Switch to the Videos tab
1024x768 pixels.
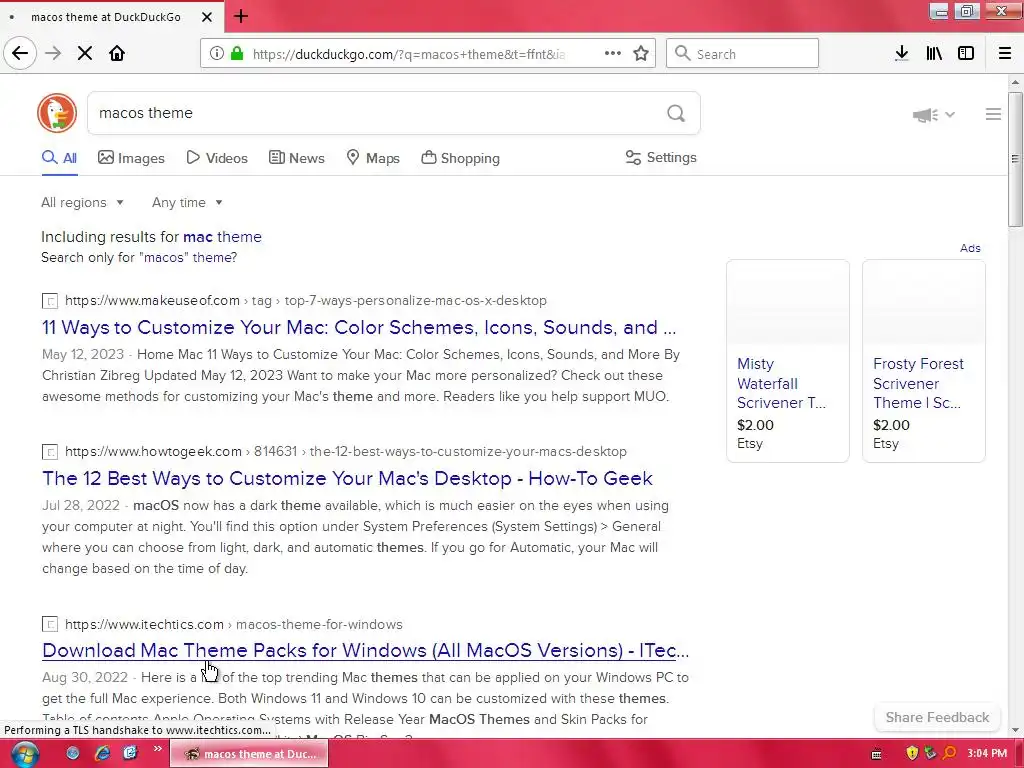pos(217,158)
